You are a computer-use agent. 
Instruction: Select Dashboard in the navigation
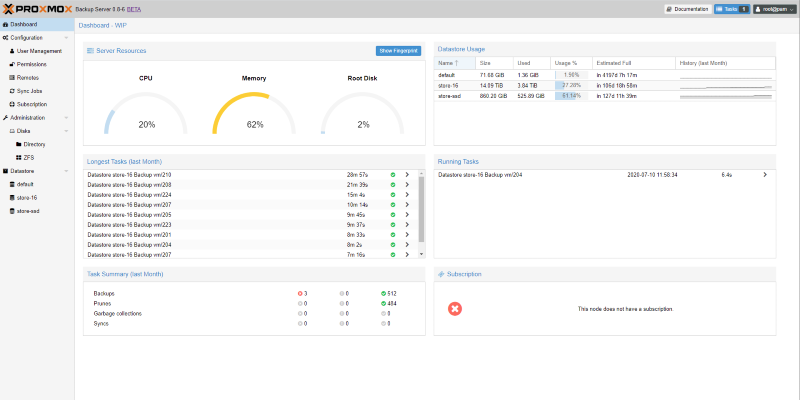[24, 24]
